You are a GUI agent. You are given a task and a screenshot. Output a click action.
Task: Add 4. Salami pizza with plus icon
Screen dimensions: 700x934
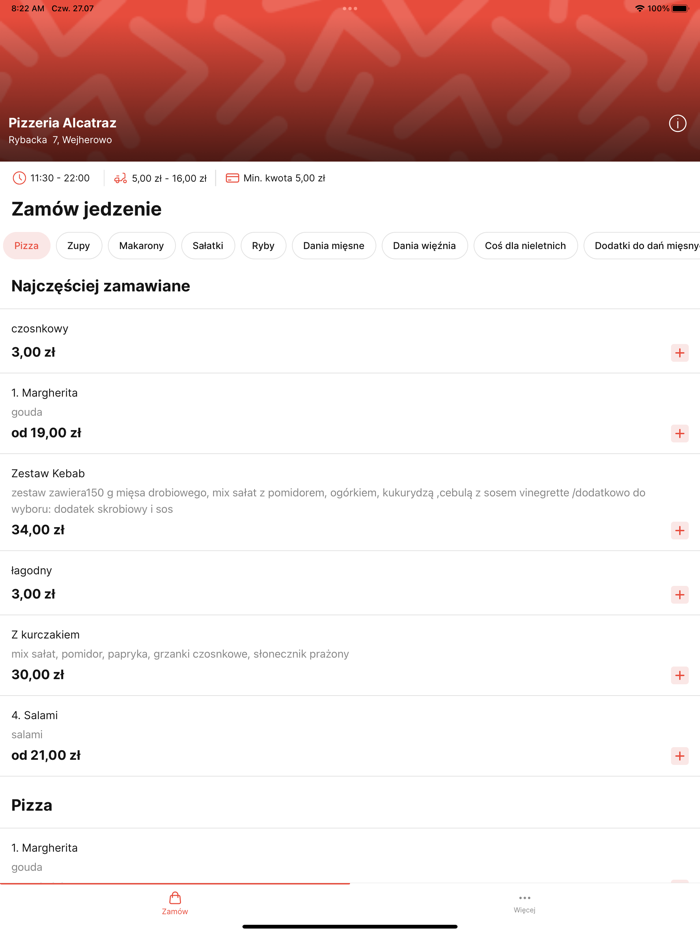(680, 756)
